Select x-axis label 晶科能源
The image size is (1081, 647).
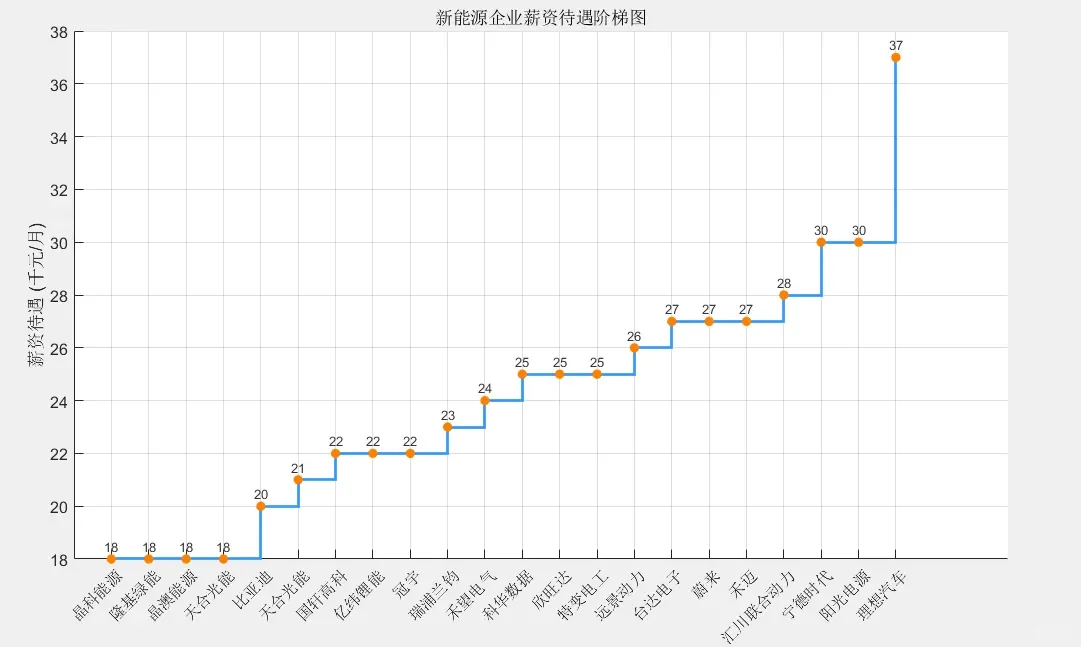point(98,595)
